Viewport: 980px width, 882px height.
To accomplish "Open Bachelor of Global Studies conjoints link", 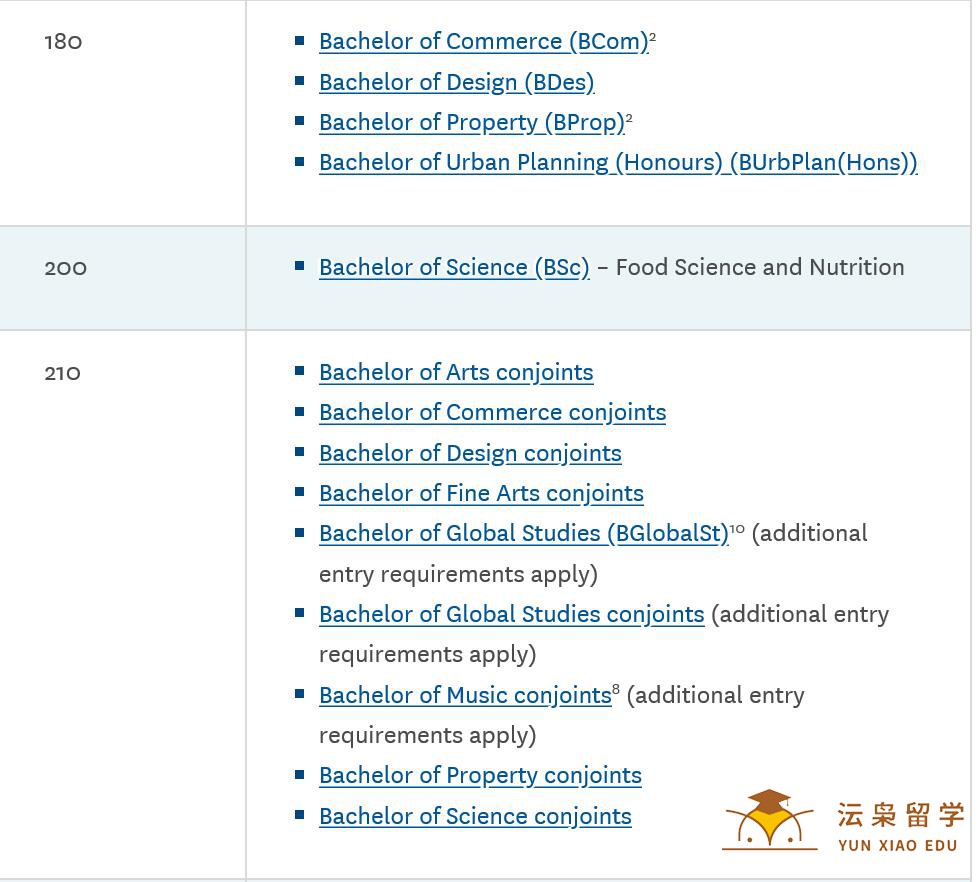I will point(512,614).
